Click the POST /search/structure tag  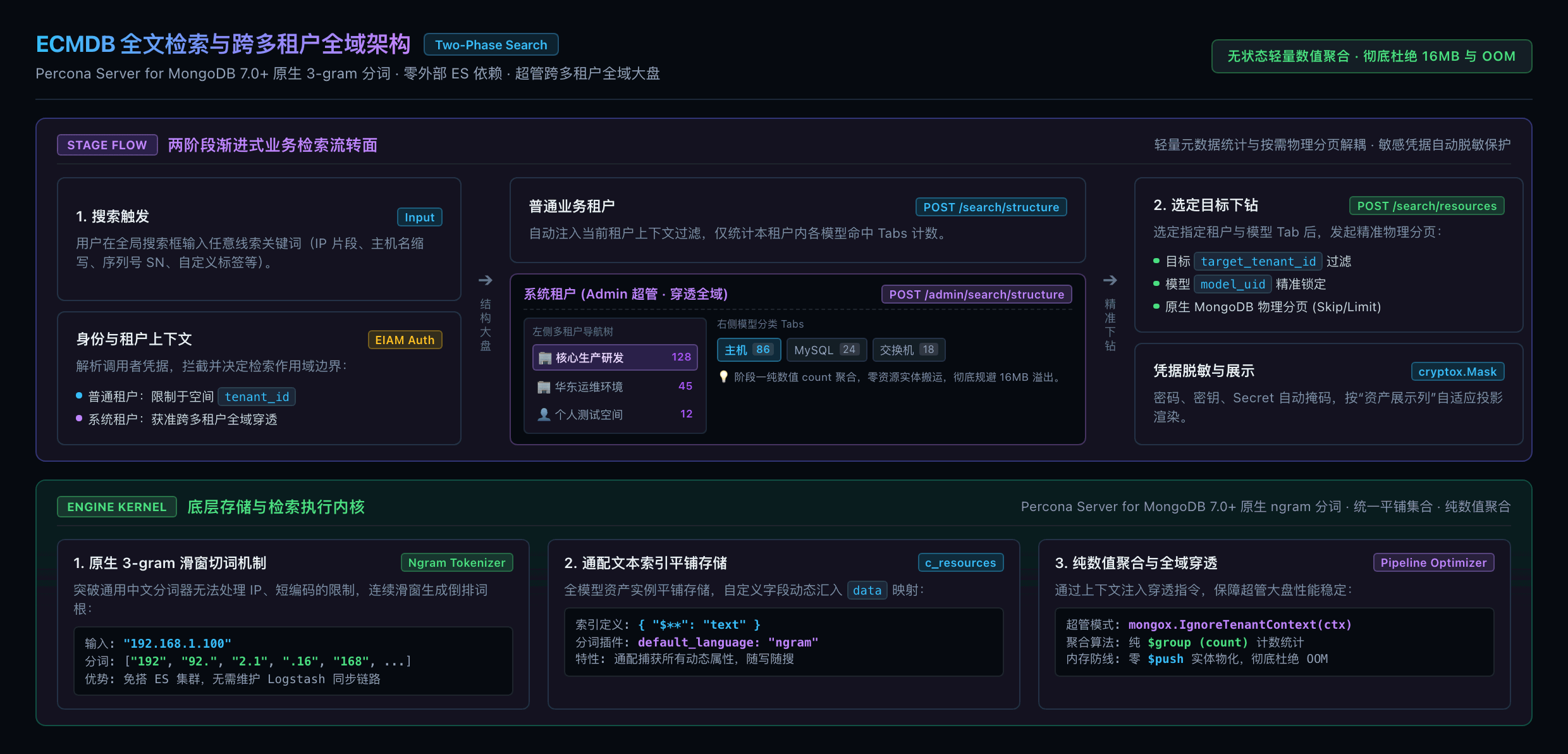(991, 207)
